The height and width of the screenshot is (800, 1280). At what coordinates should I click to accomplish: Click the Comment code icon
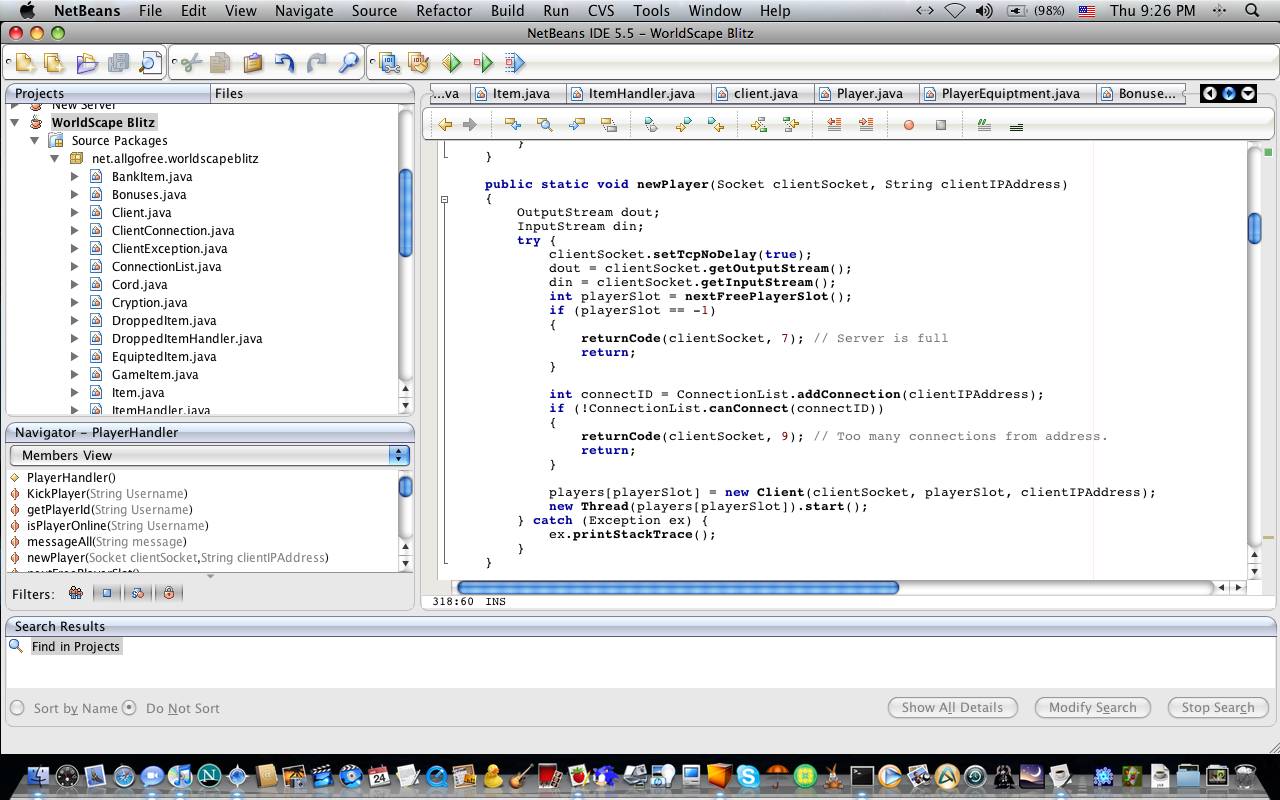(x=984, y=125)
